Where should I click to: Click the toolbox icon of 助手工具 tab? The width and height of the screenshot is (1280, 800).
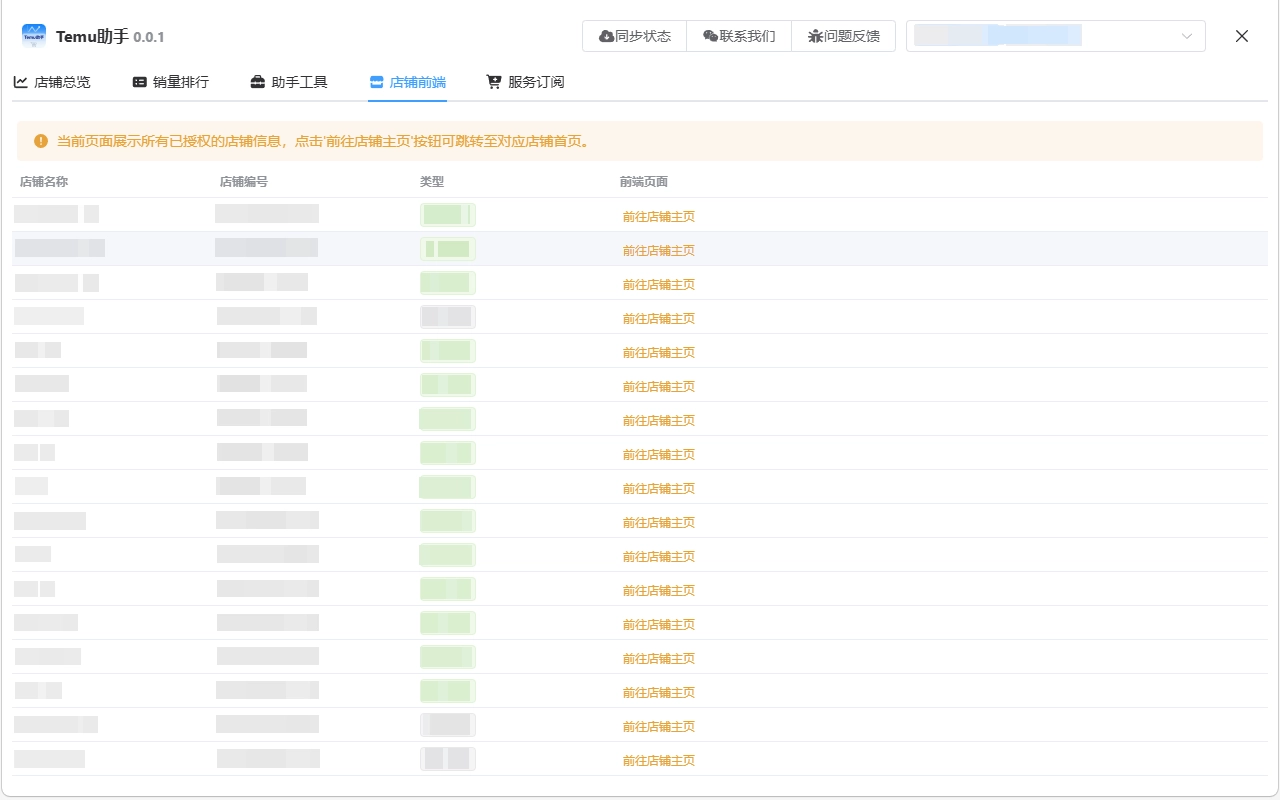click(x=258, y=82)
